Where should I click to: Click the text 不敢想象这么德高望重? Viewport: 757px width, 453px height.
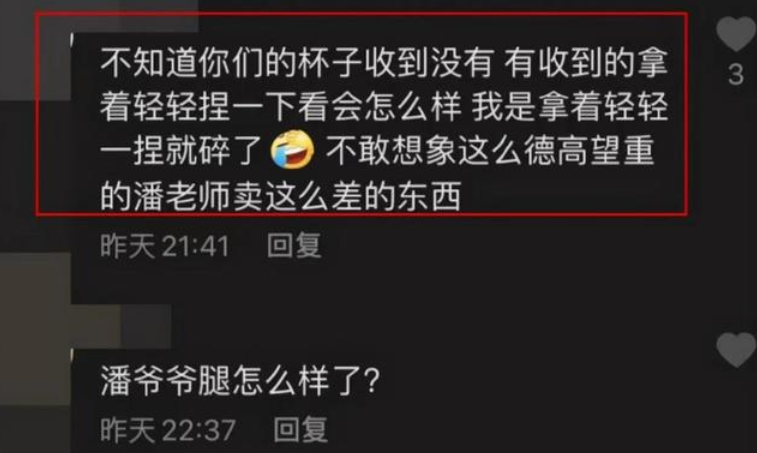[490, 151]
